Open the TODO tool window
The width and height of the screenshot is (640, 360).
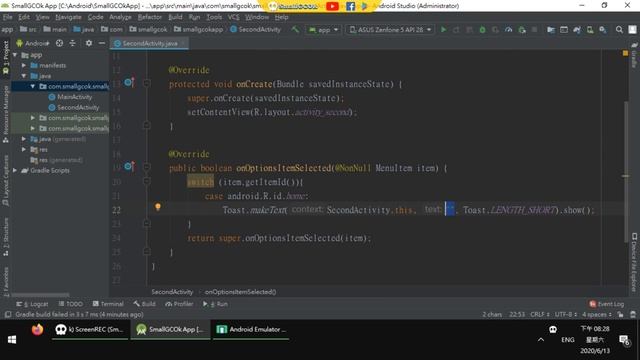pos(71,304)
